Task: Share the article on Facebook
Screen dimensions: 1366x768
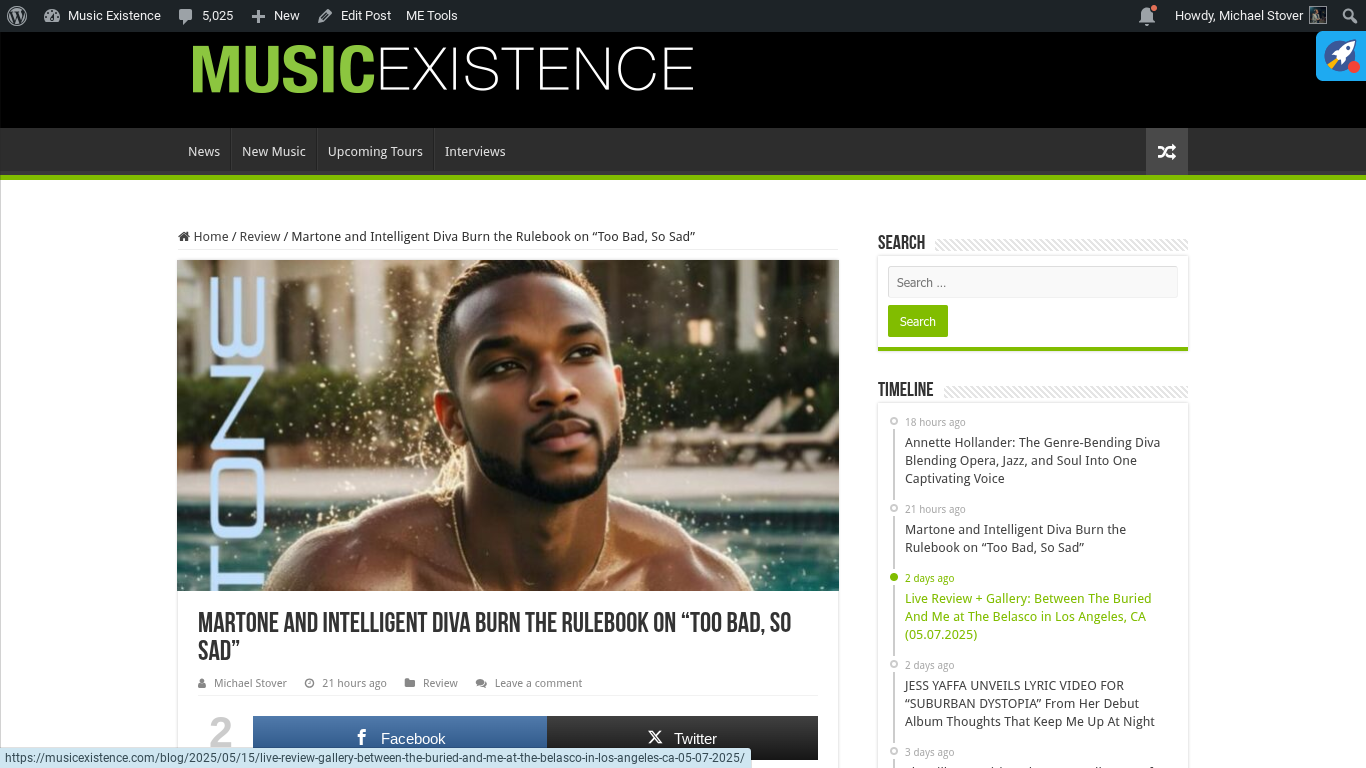Action: 400,738
